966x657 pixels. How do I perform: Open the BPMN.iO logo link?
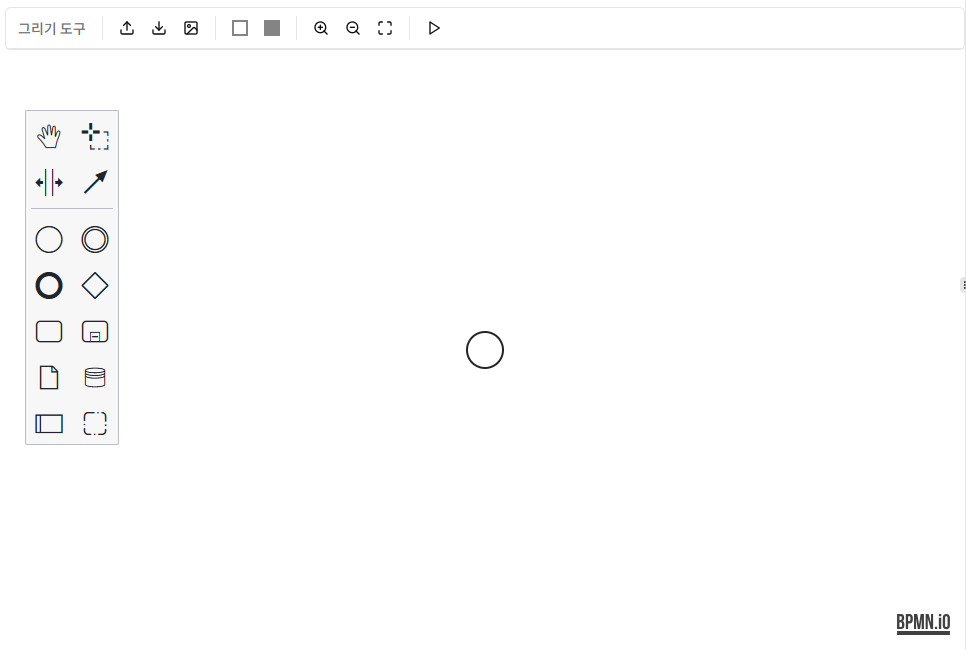click(922, 623)
